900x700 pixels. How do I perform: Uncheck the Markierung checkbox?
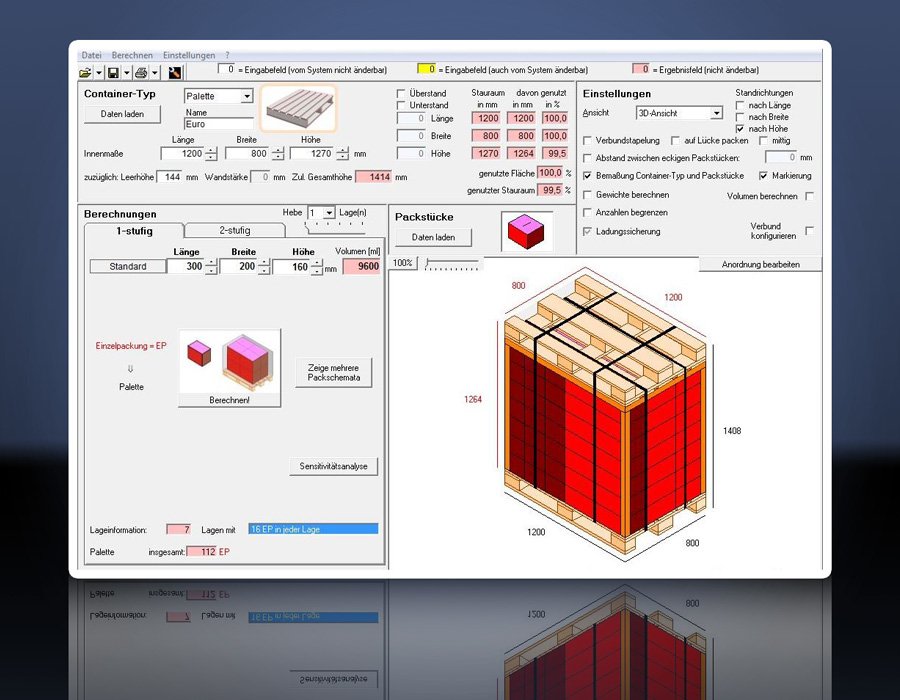(x=763, y=176)
